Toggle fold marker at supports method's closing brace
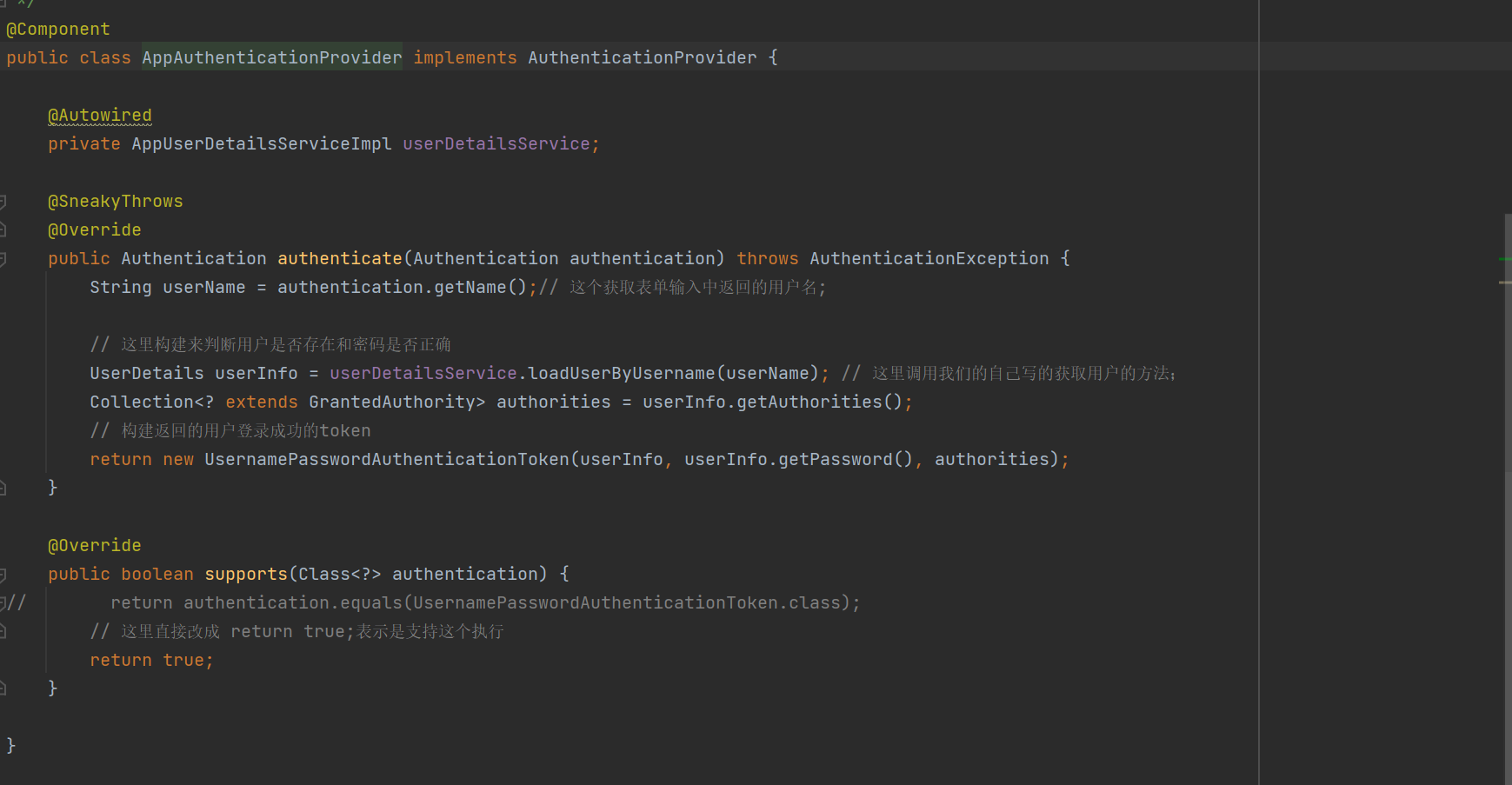 3,689
